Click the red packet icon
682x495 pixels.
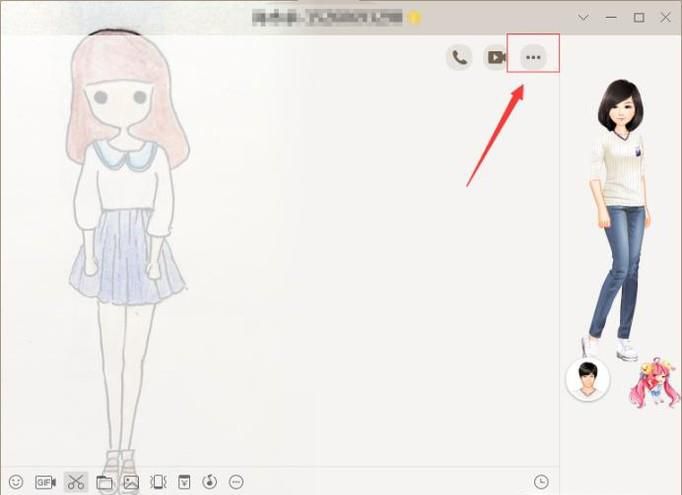click(184, 481)
